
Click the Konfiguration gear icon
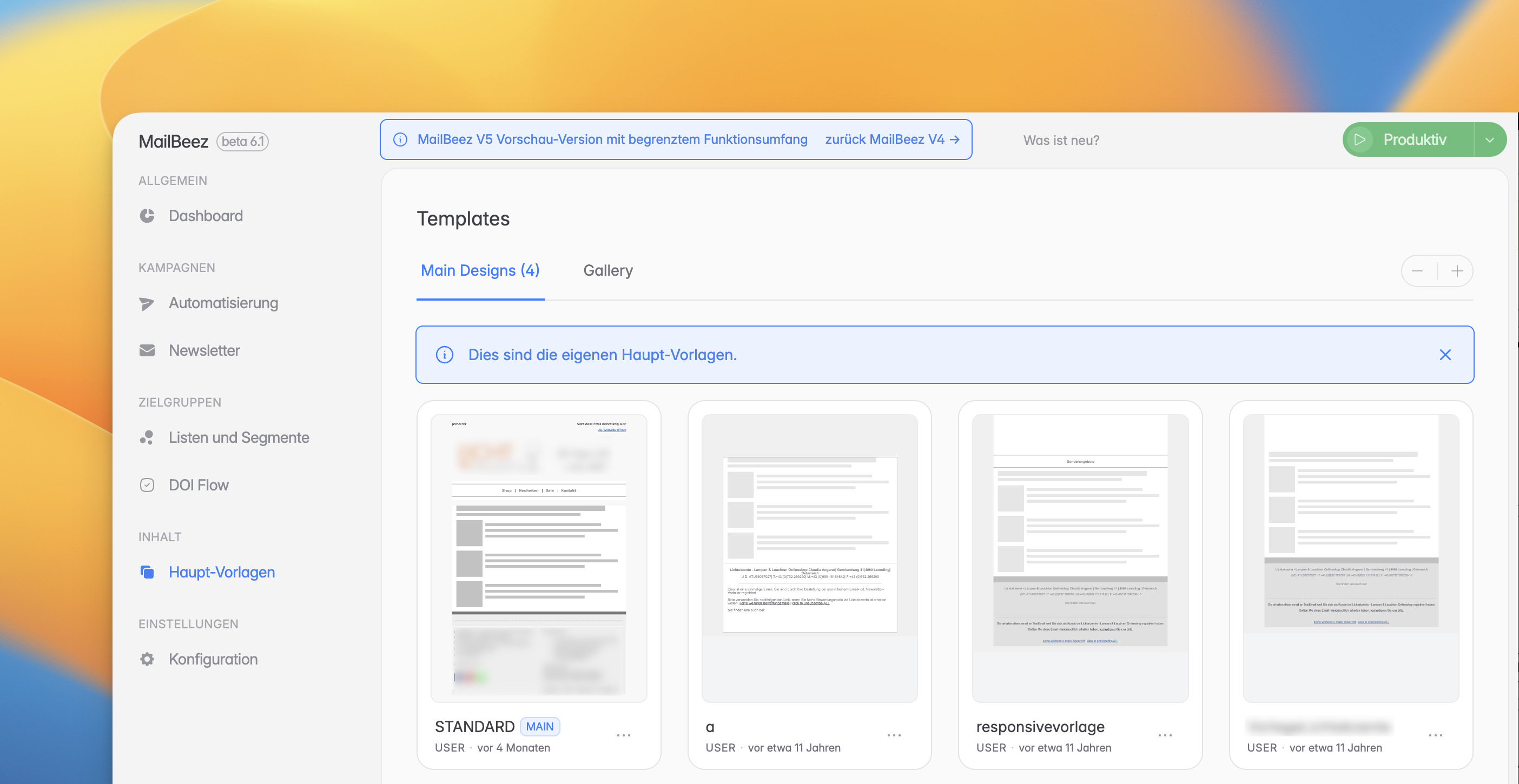pyautogui.click(x=147, y=659)
